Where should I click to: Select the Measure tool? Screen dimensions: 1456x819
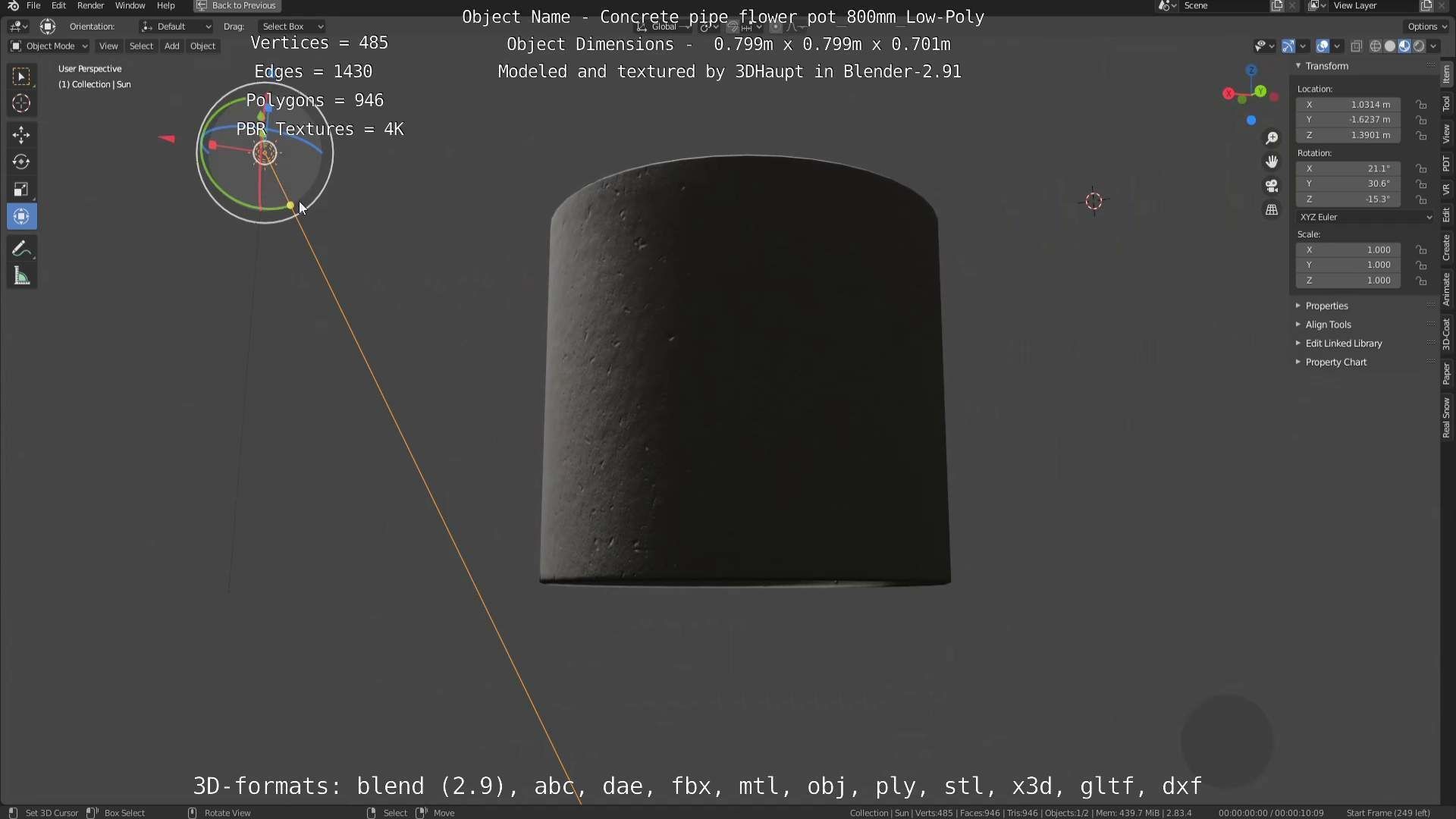click(21, 277)
